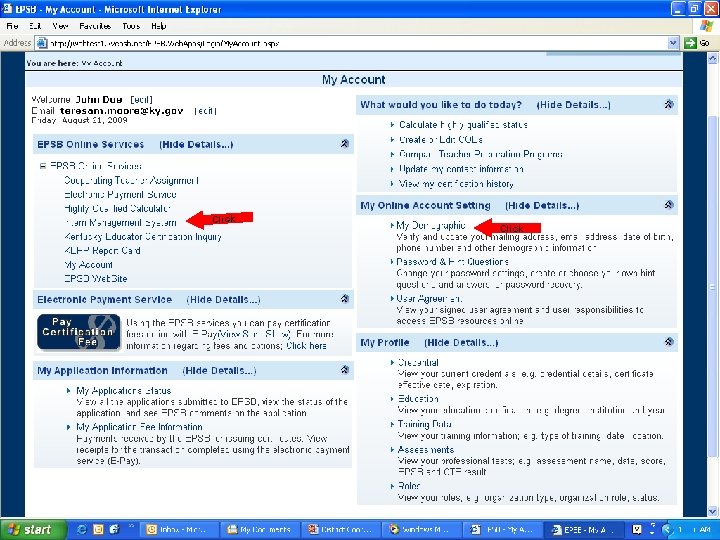
Task: Open the Credential profile link
Action: [418, 362]
